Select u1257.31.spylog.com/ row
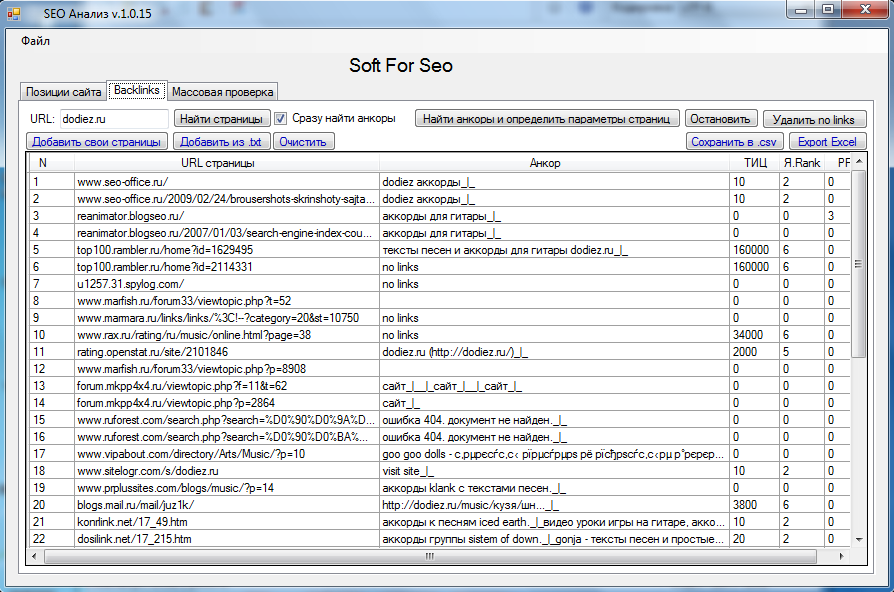 click(227, 284)
